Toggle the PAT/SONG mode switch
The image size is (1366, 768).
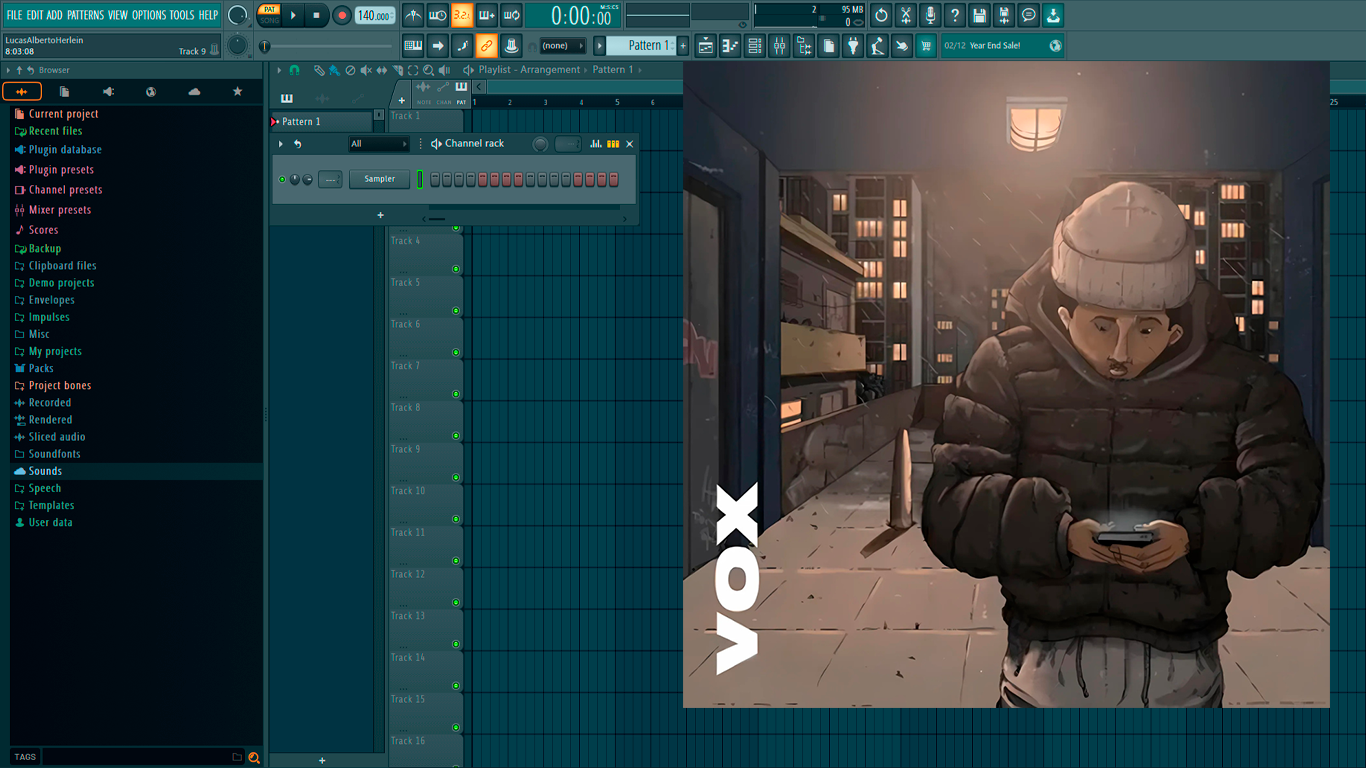click(269, 15)
